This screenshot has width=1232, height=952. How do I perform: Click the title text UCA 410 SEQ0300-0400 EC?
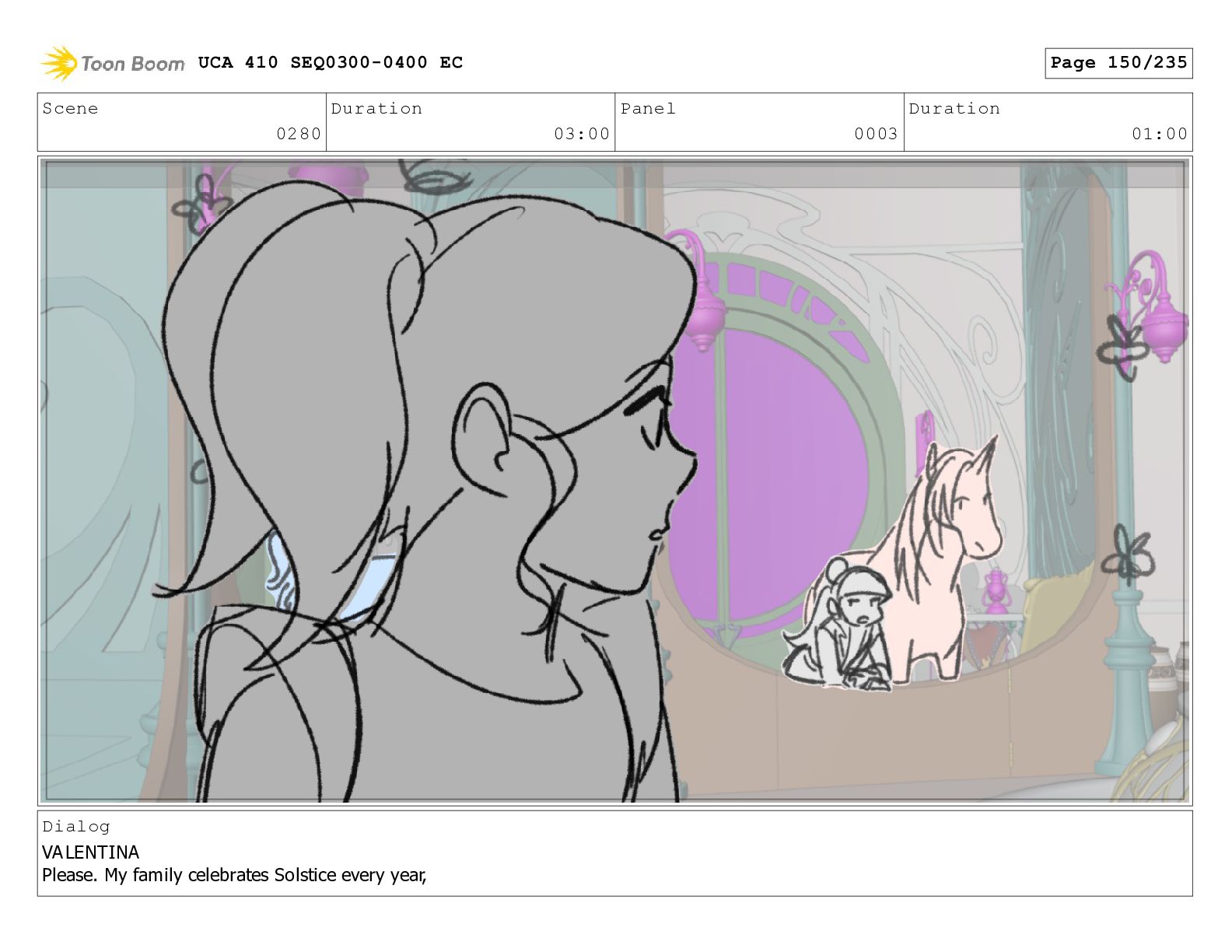[x=331, y=63]
